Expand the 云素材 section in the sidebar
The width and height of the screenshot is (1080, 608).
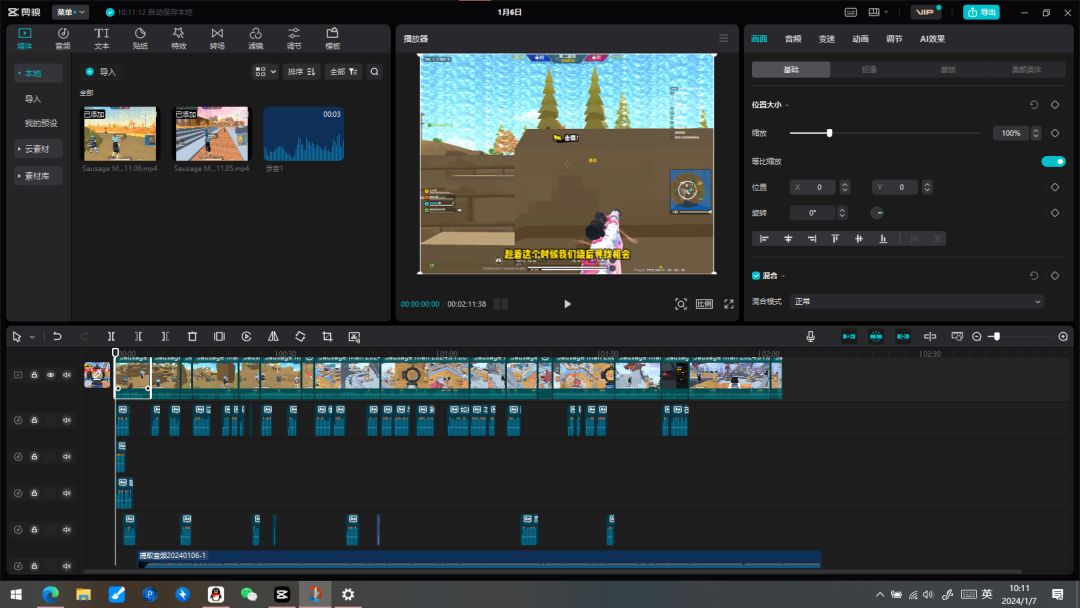pos(38,149)
